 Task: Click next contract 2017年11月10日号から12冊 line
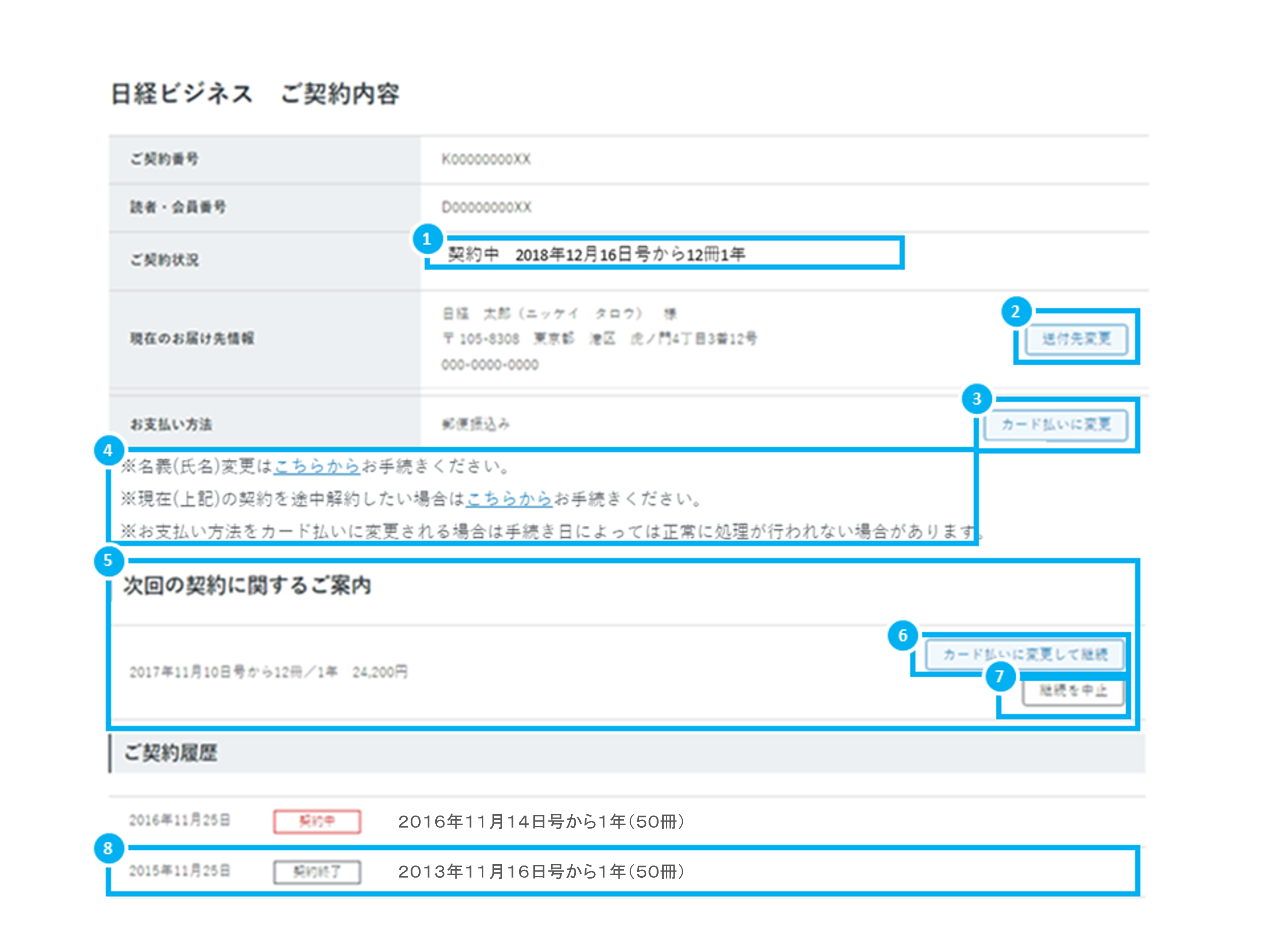(x=269, y=672)
